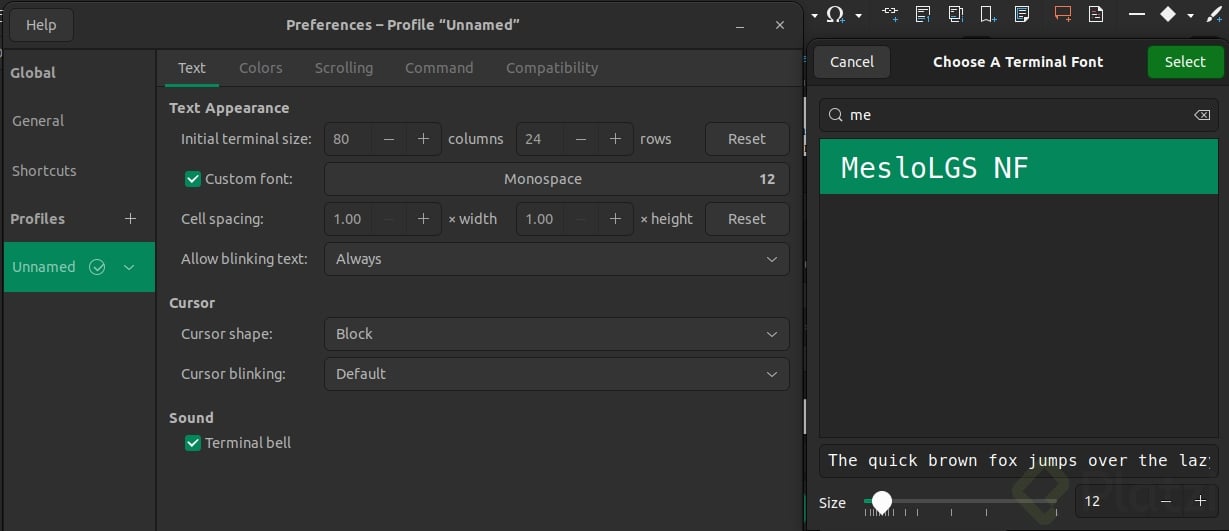Image resolution: width=1229 pixels, height=531 pixels.
Task: Click Cancel in the font chooser
Action: point(851,62)
